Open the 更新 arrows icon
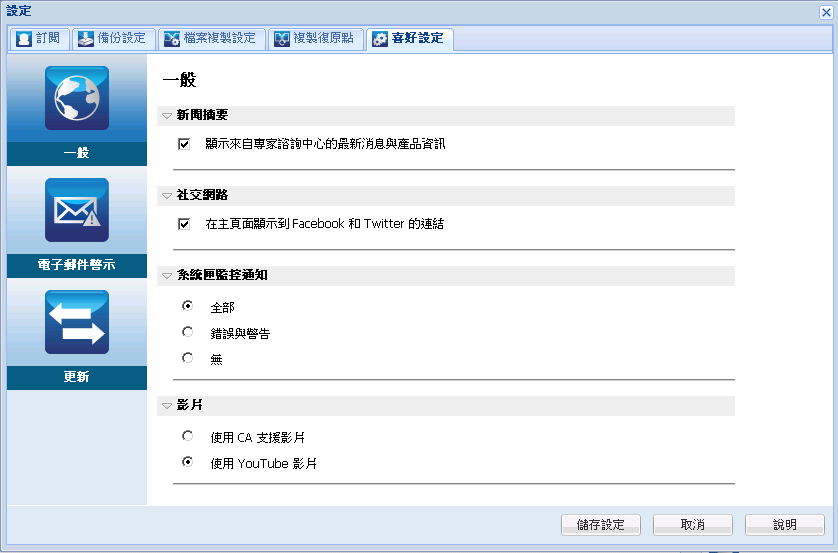This screenshot has height=553, width=838. click(77, 322)
